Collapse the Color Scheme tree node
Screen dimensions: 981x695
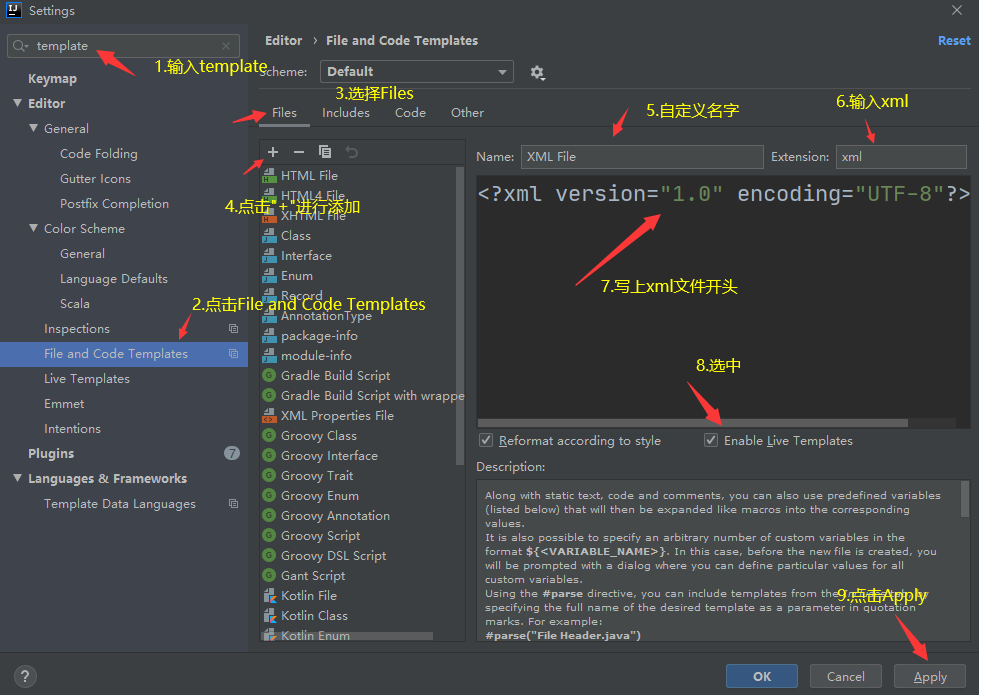[x=34, y=228]
